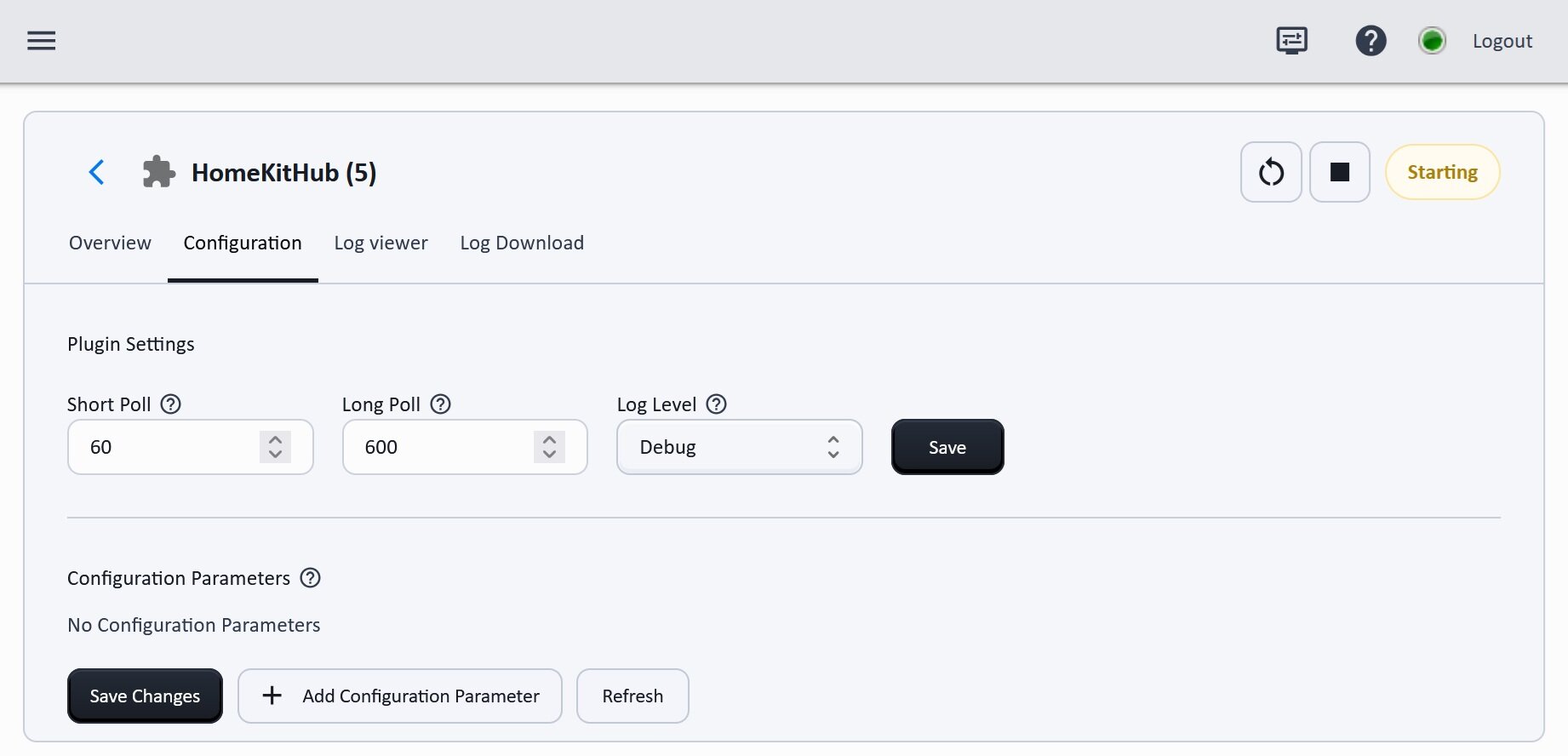Open the console monitor icon in the header
1568x756 pixels.
coord(1291,40)
